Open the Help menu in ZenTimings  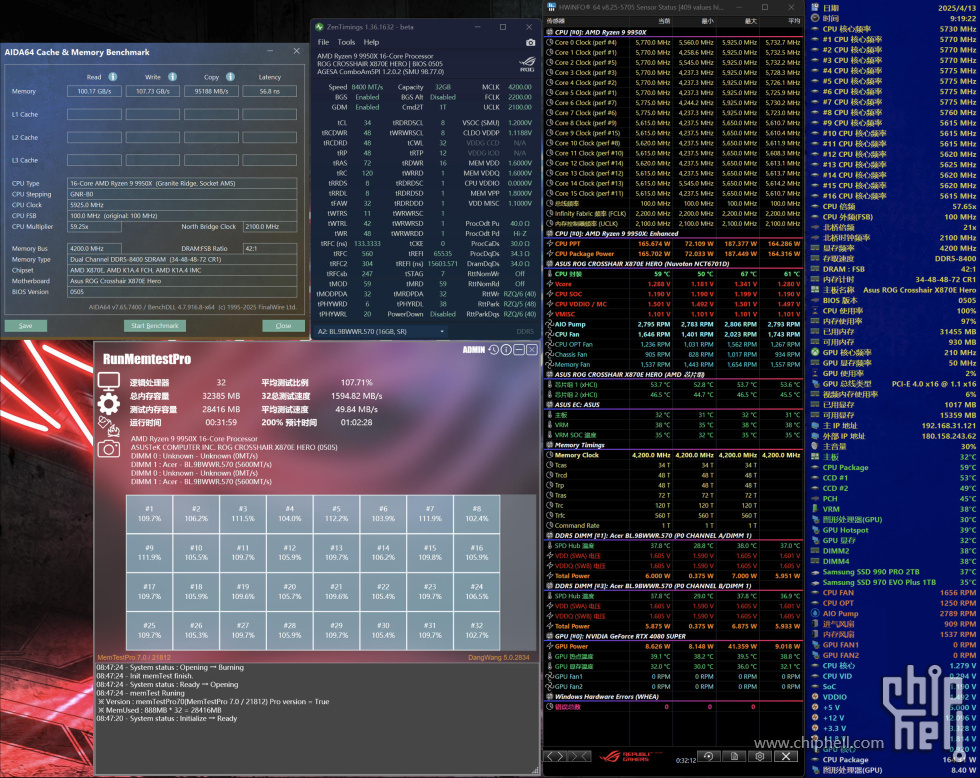click(371, 42)
